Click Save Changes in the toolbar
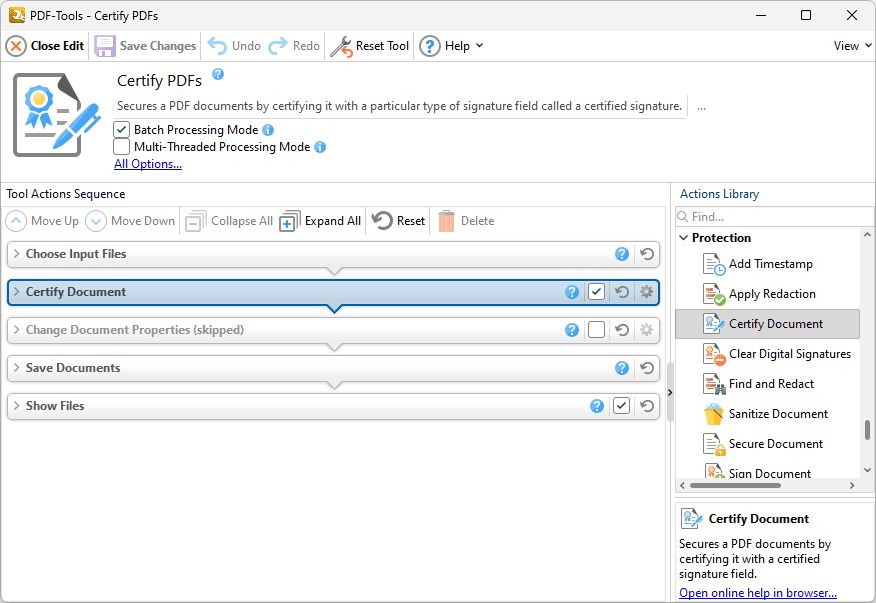The image size is (876, 603). point(145,46)
